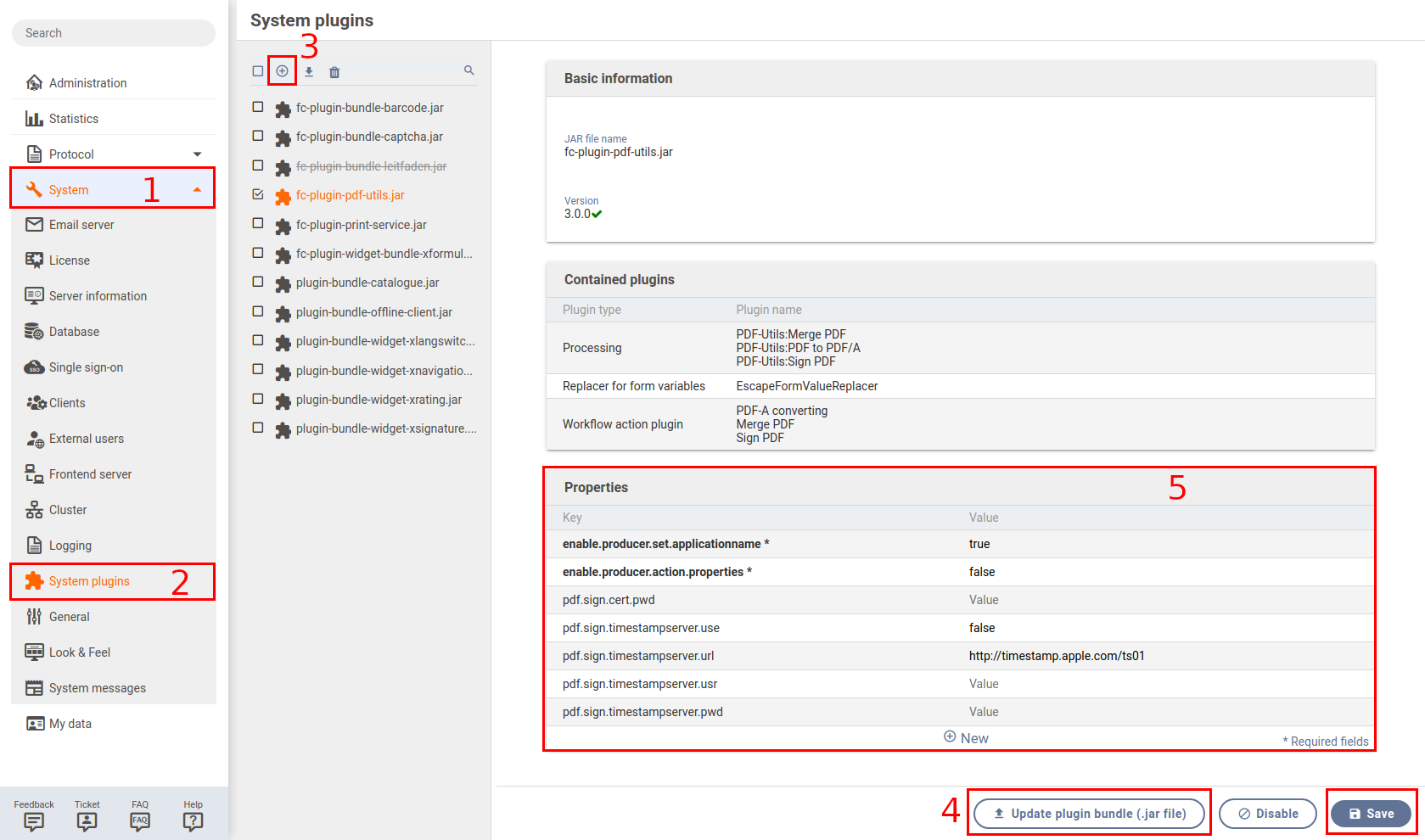Toggle the select-all plugins checkbox
The height and width of the screenshot is (840, 1425).
coord(258,71)
